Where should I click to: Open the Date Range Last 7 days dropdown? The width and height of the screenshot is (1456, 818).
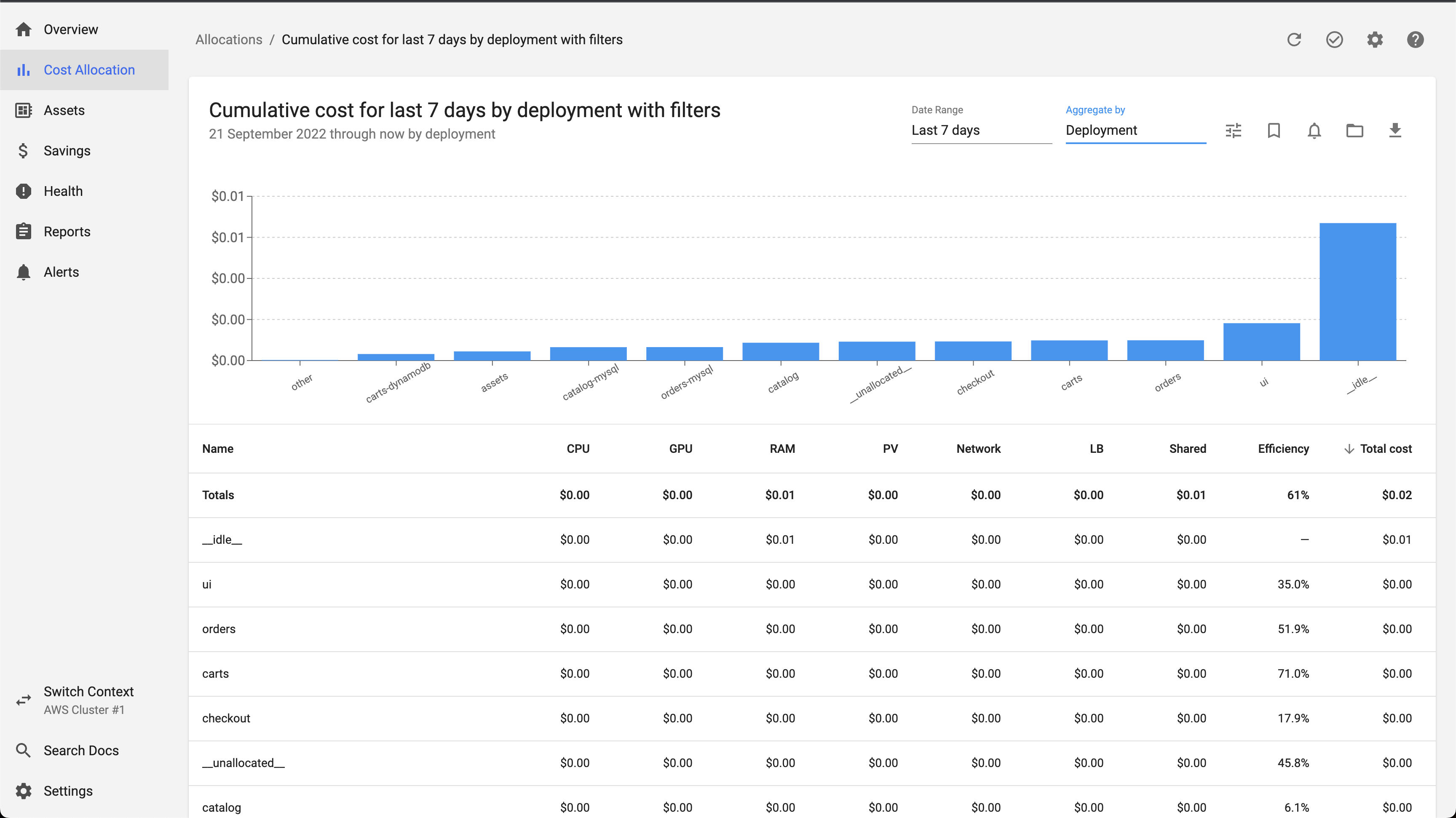pyautogui.click(x=981, y=131)
